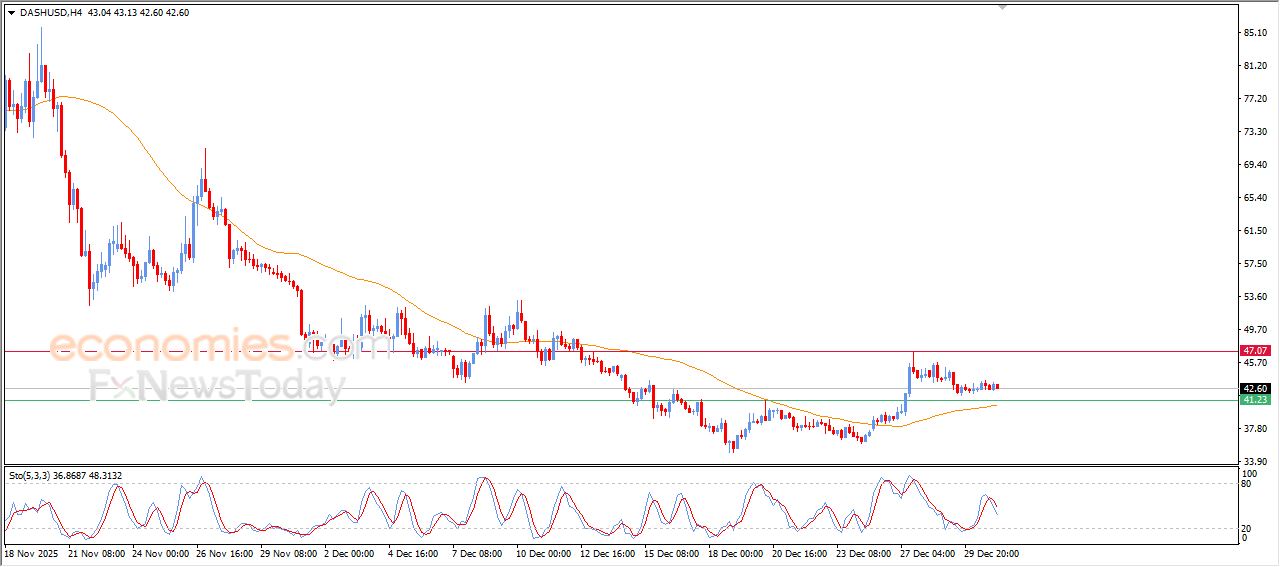The width and height of the screenshot is (1280, 567).
Task: Click the 18 Nov 2025 date label
Action: [x=32, y=553]
